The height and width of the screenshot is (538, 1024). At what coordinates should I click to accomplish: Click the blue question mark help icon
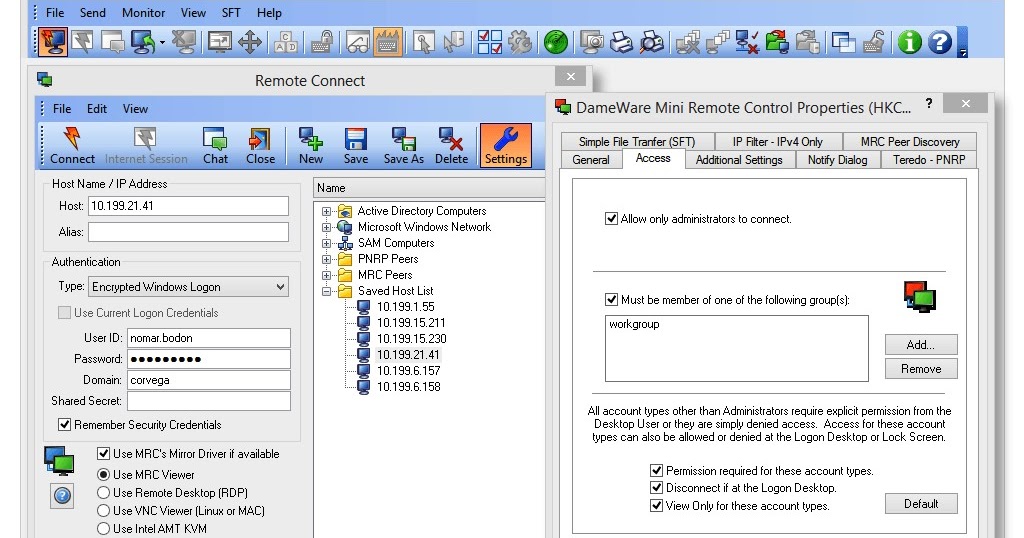point(940,42)
